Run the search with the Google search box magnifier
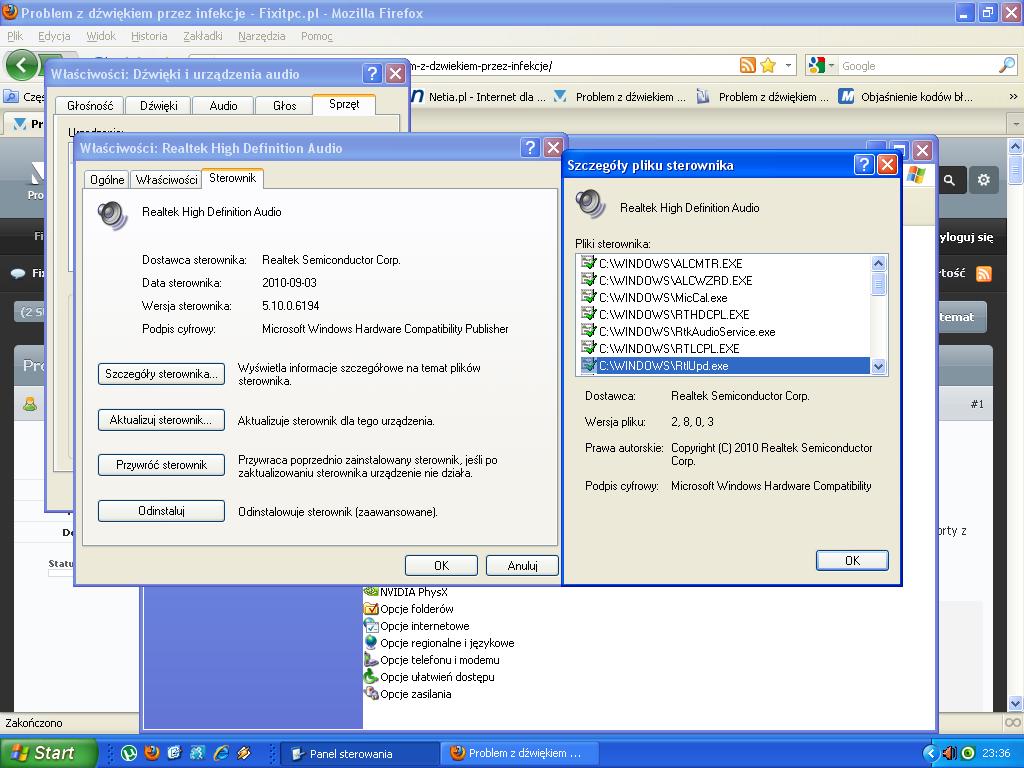Image resolution: width=1024 pixels, height=768 pixels. [x=1006, y=65]
